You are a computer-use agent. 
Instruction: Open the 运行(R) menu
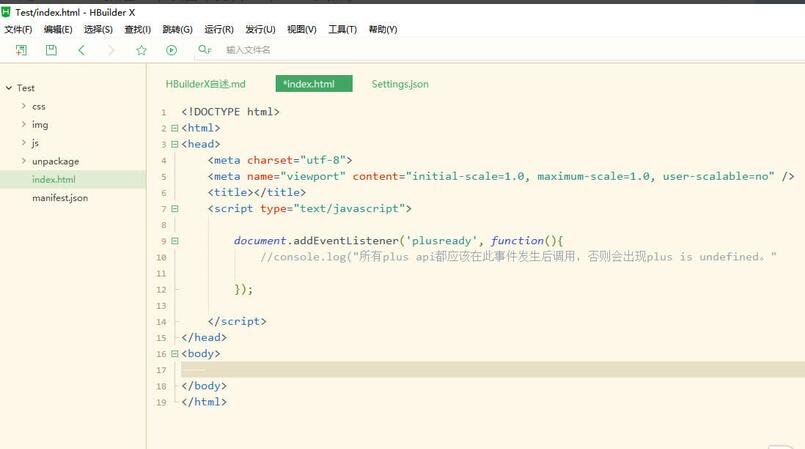point(218,30)
